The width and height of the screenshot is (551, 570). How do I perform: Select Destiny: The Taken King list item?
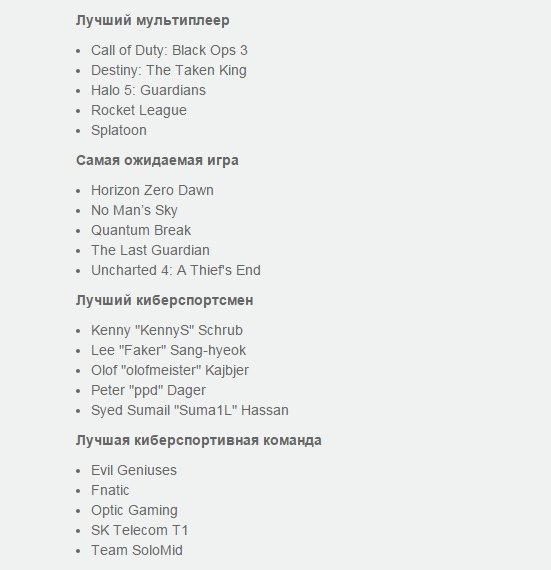click(169, 71)
